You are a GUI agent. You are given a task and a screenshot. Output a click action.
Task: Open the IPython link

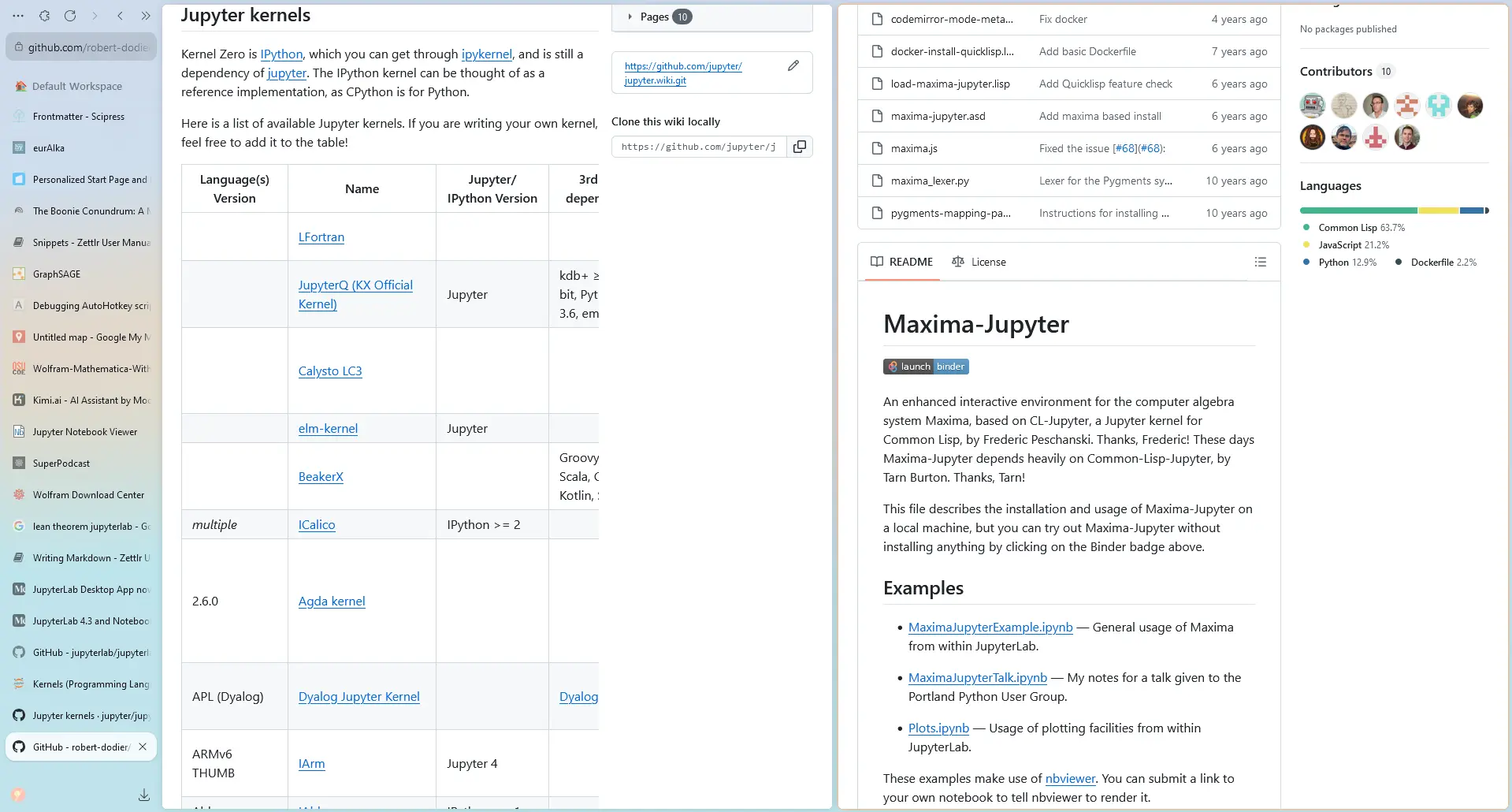click(x=281, y=54)
